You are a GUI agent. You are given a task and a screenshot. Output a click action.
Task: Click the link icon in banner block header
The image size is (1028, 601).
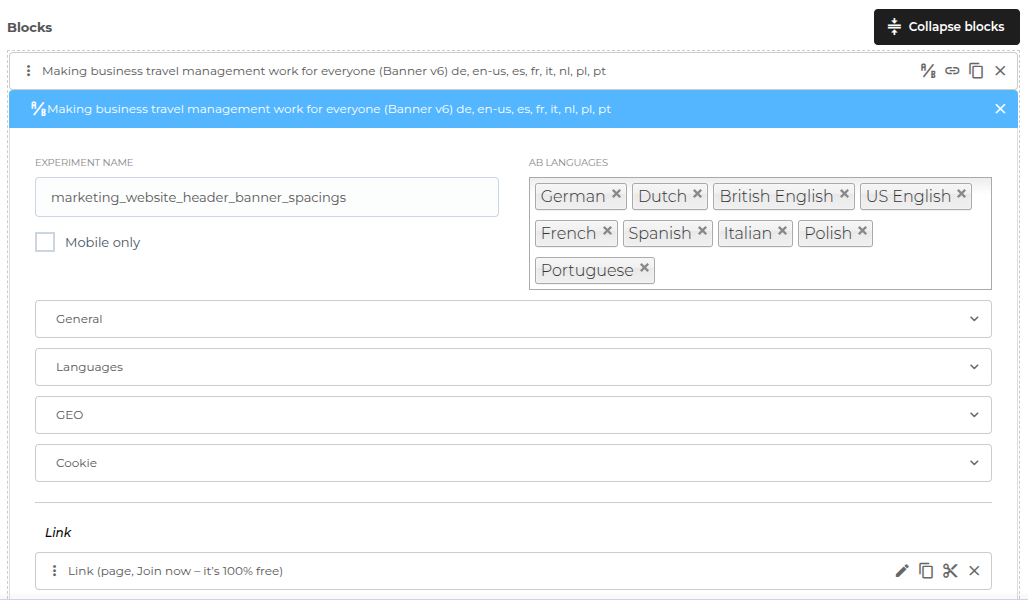tap(952, 71)
